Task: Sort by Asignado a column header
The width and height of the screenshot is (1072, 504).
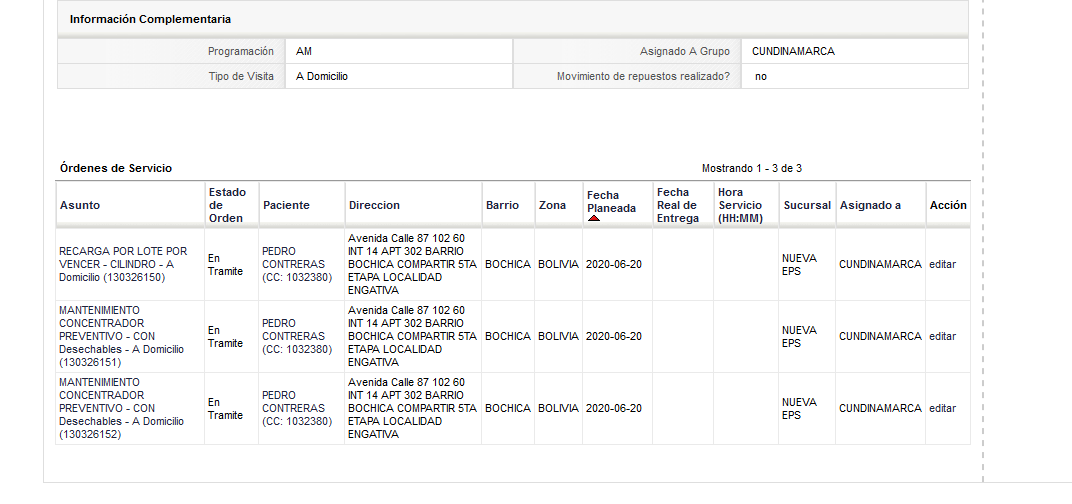Action: pos(870,205)
